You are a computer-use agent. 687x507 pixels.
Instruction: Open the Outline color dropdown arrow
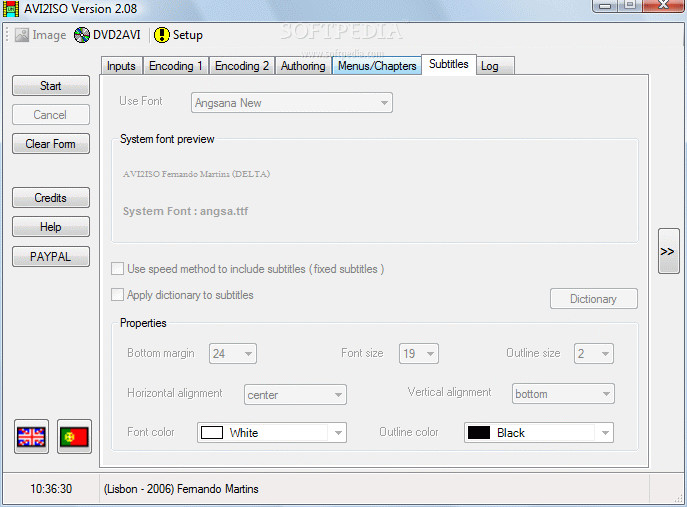click(x=605, y=433)
